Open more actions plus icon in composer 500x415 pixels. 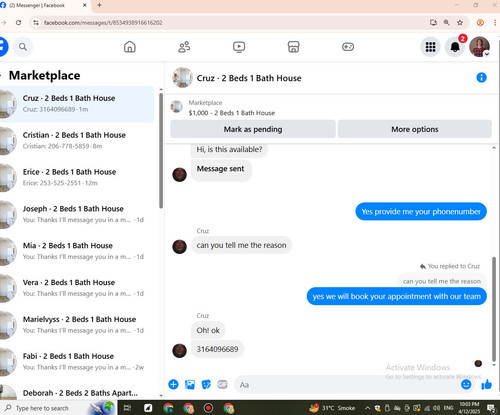pyautogui.click(x=173, y=384)
